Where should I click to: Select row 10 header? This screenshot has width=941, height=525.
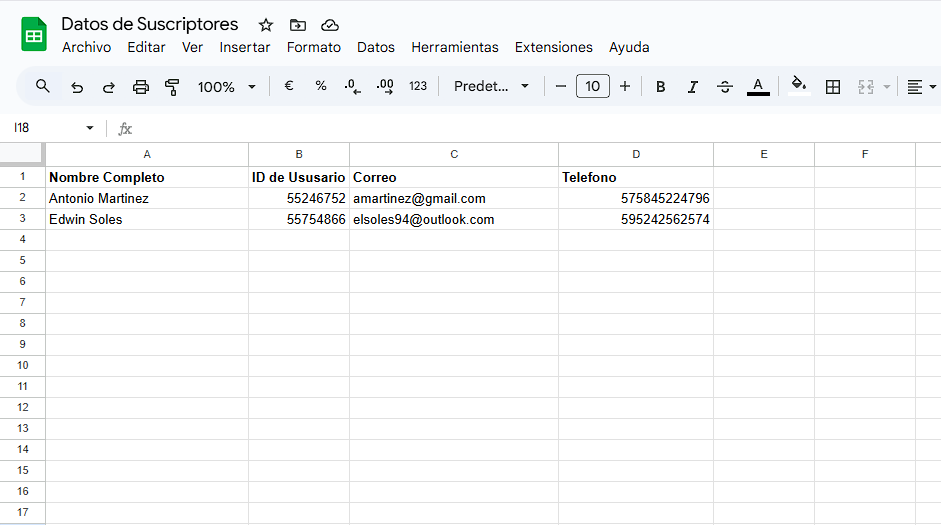(22, 365)
